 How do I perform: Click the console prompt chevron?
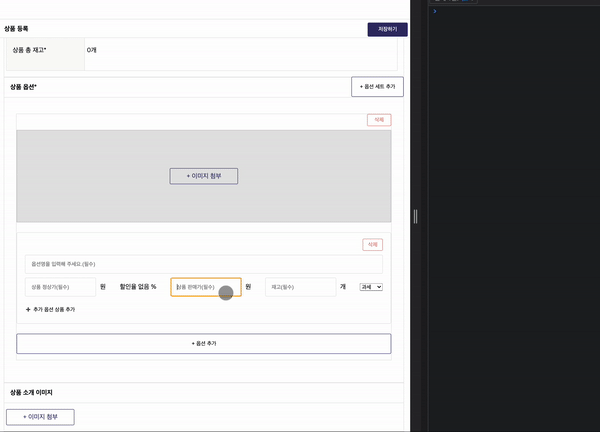click(x=435, y=11)
